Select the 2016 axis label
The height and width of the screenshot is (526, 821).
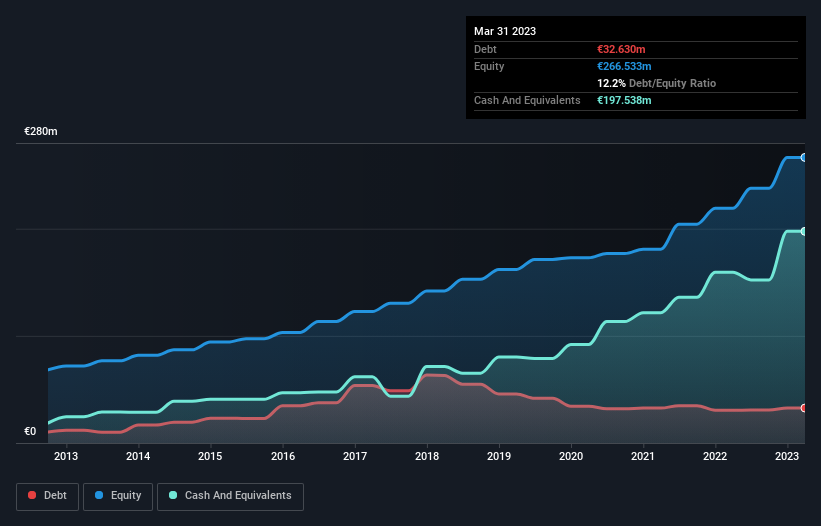[283, 456]
